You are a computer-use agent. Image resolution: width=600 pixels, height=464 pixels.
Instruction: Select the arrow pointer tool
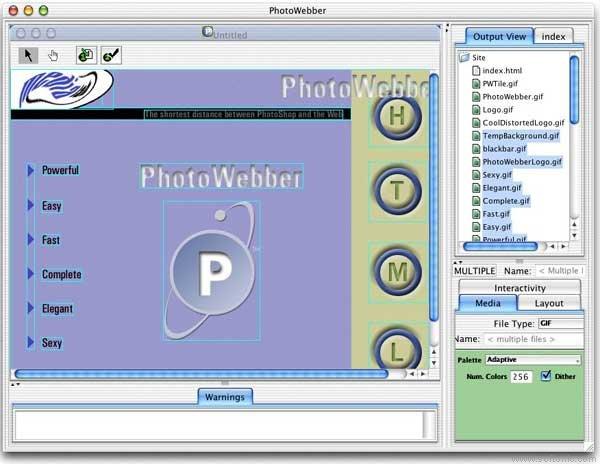pyautogui.click(x=28, y=55)
